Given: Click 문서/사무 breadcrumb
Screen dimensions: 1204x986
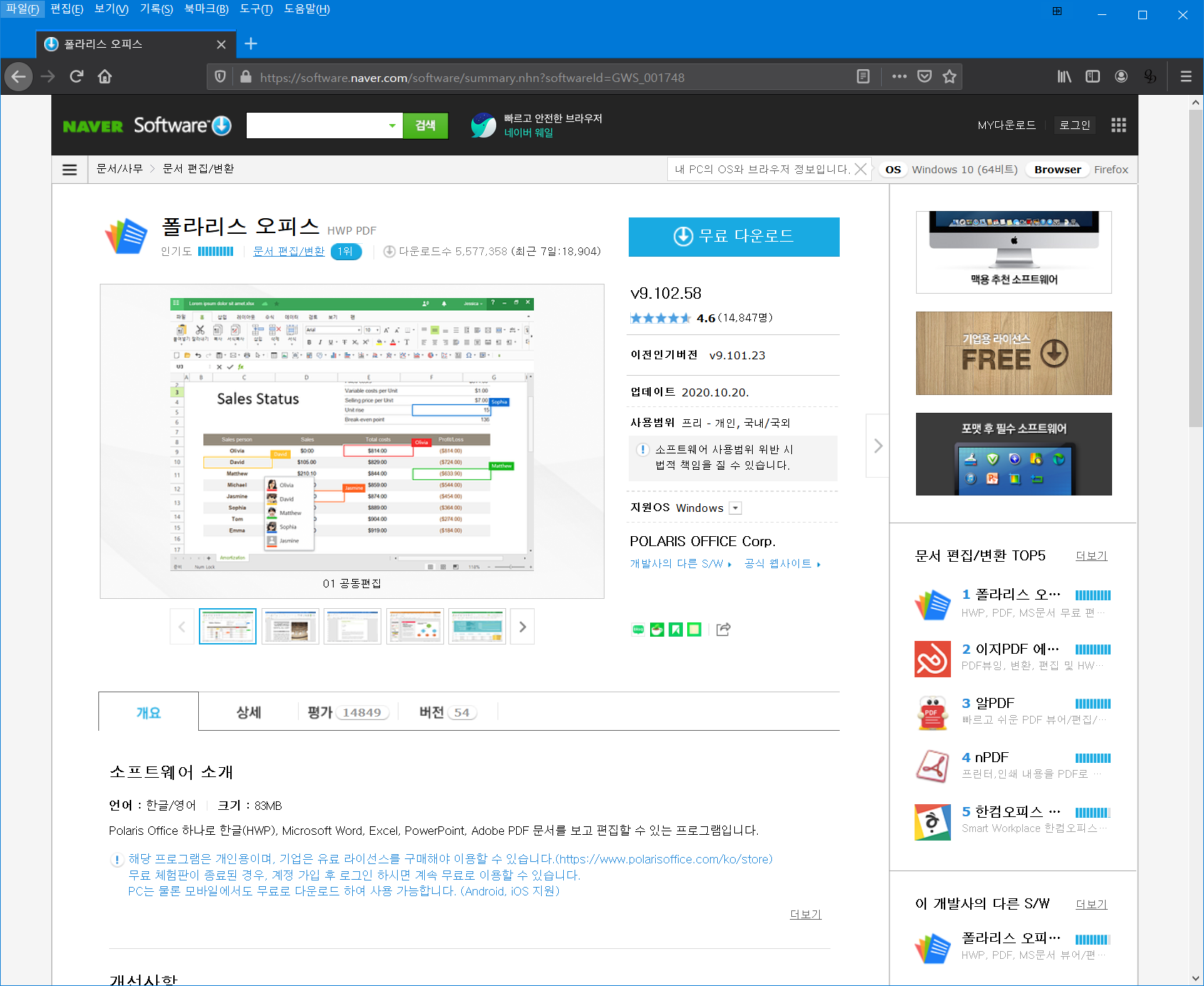Looking at the screenshot, I should pos(120,169).
